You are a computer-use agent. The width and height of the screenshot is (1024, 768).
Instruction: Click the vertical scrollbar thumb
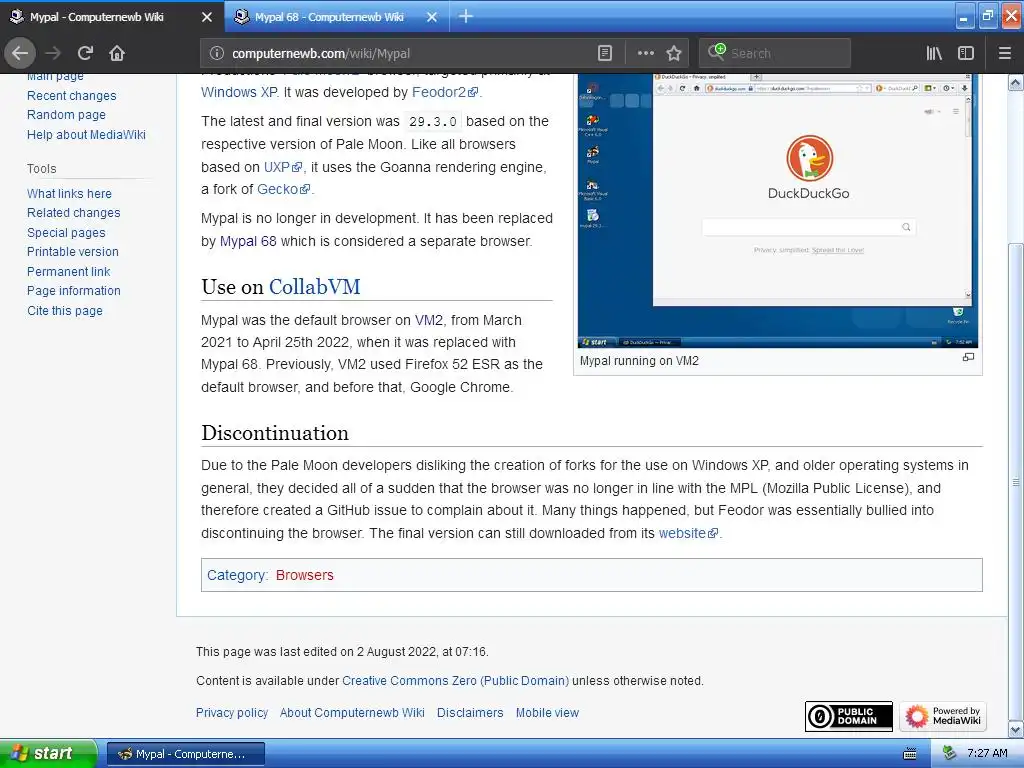pos(1016,480)
